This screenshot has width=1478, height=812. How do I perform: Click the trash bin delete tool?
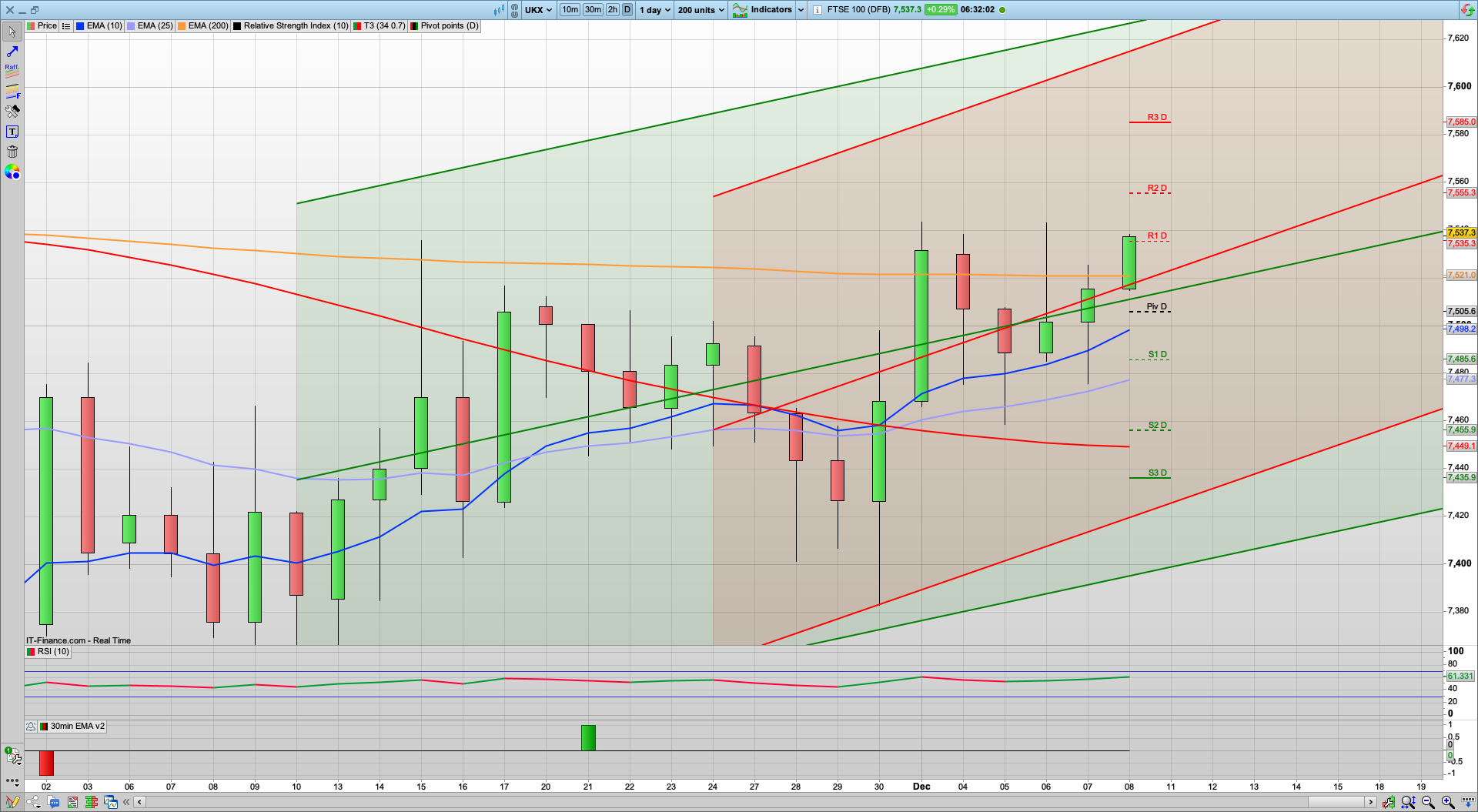(x=12, y=152)
